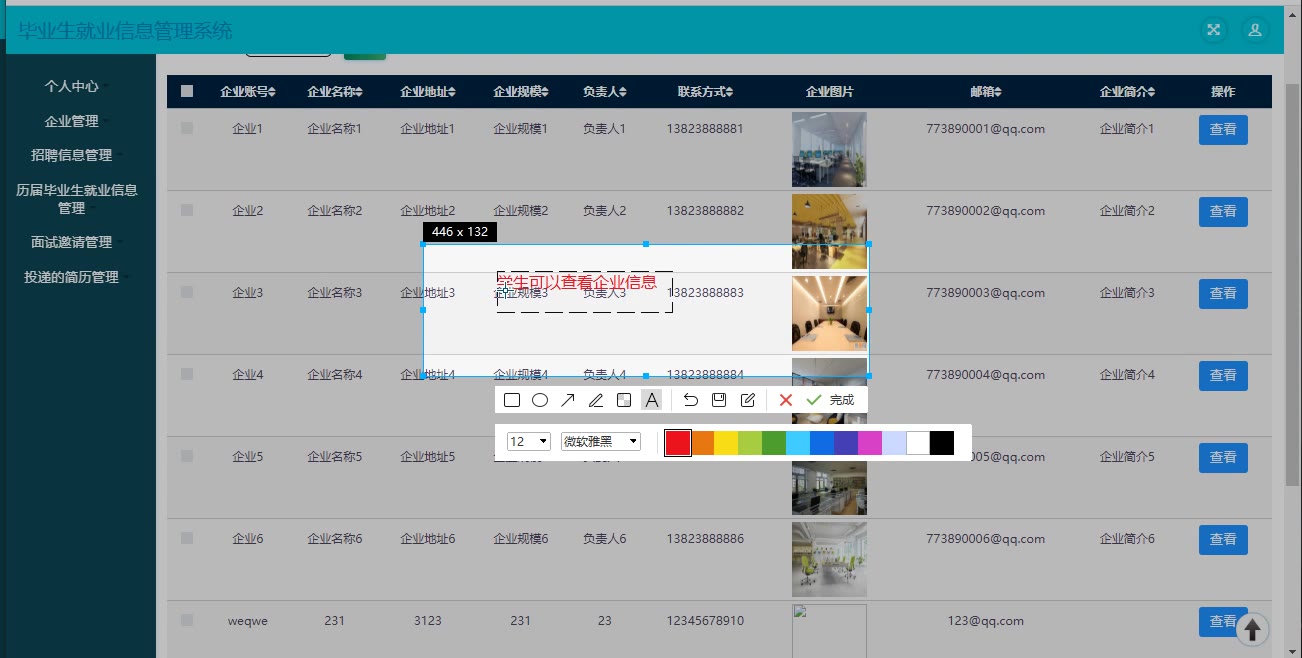The width and height of the screenshot is (1302, 658).
Task: Select the ellipse annotation tool
Action: point(540,400)
